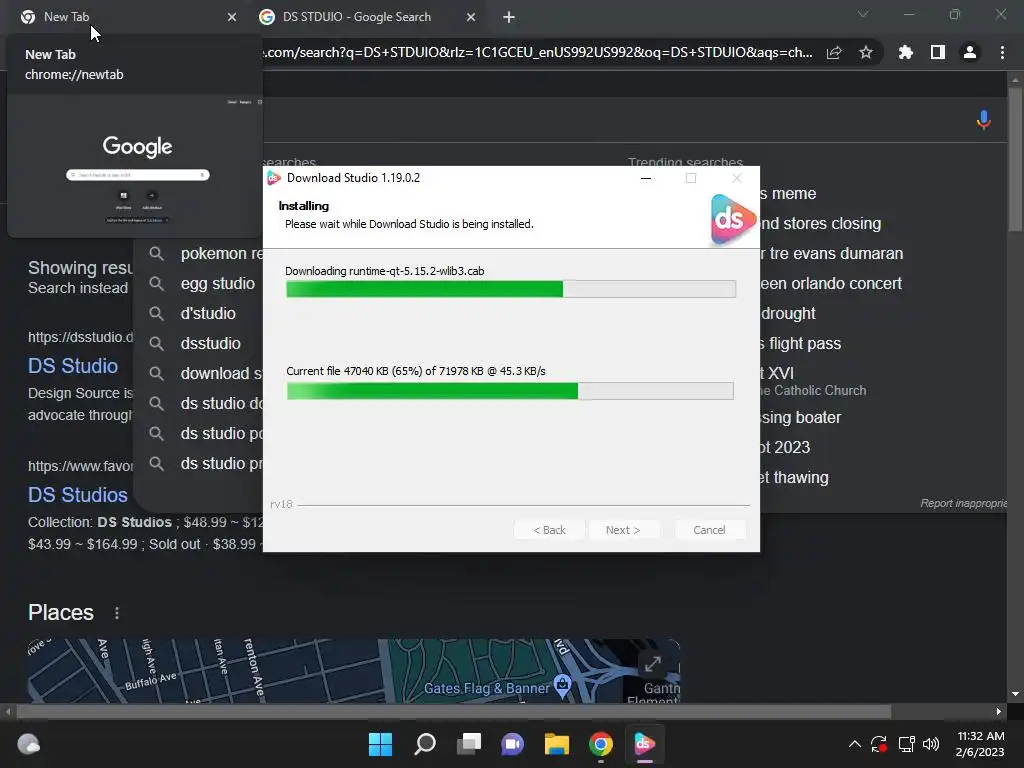The width and height of the screenshot is (1024, 768).
Task: Click the Chrome taskbar icon
Action: click(601, 744)
